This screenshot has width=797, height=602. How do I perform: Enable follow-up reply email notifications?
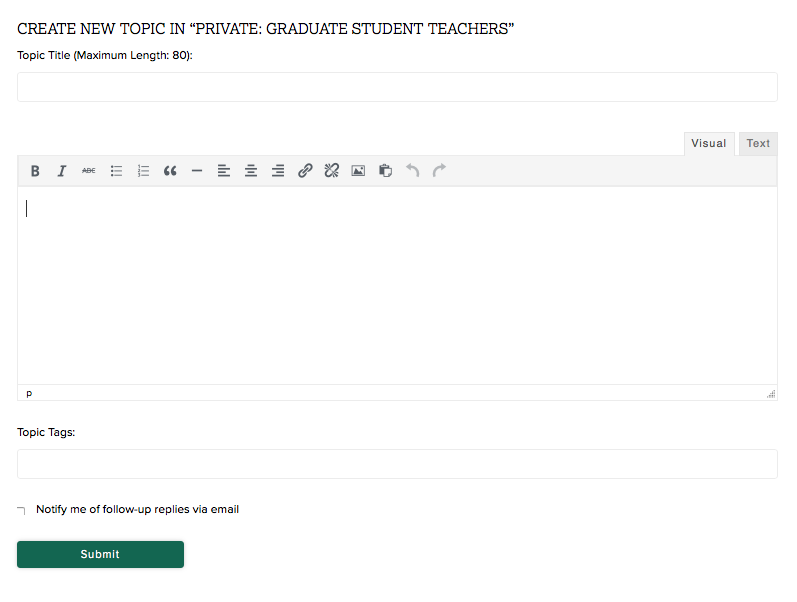click(22, 510)
